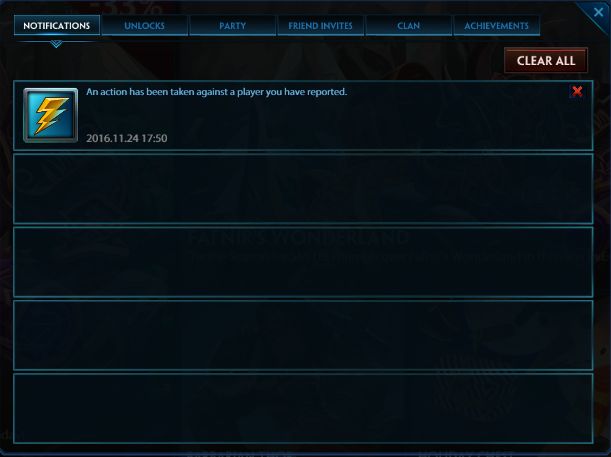Viewport: 611px width, 457px height.
Task: Dismiss the reported player notification with red X
Action: pos(577,91)
